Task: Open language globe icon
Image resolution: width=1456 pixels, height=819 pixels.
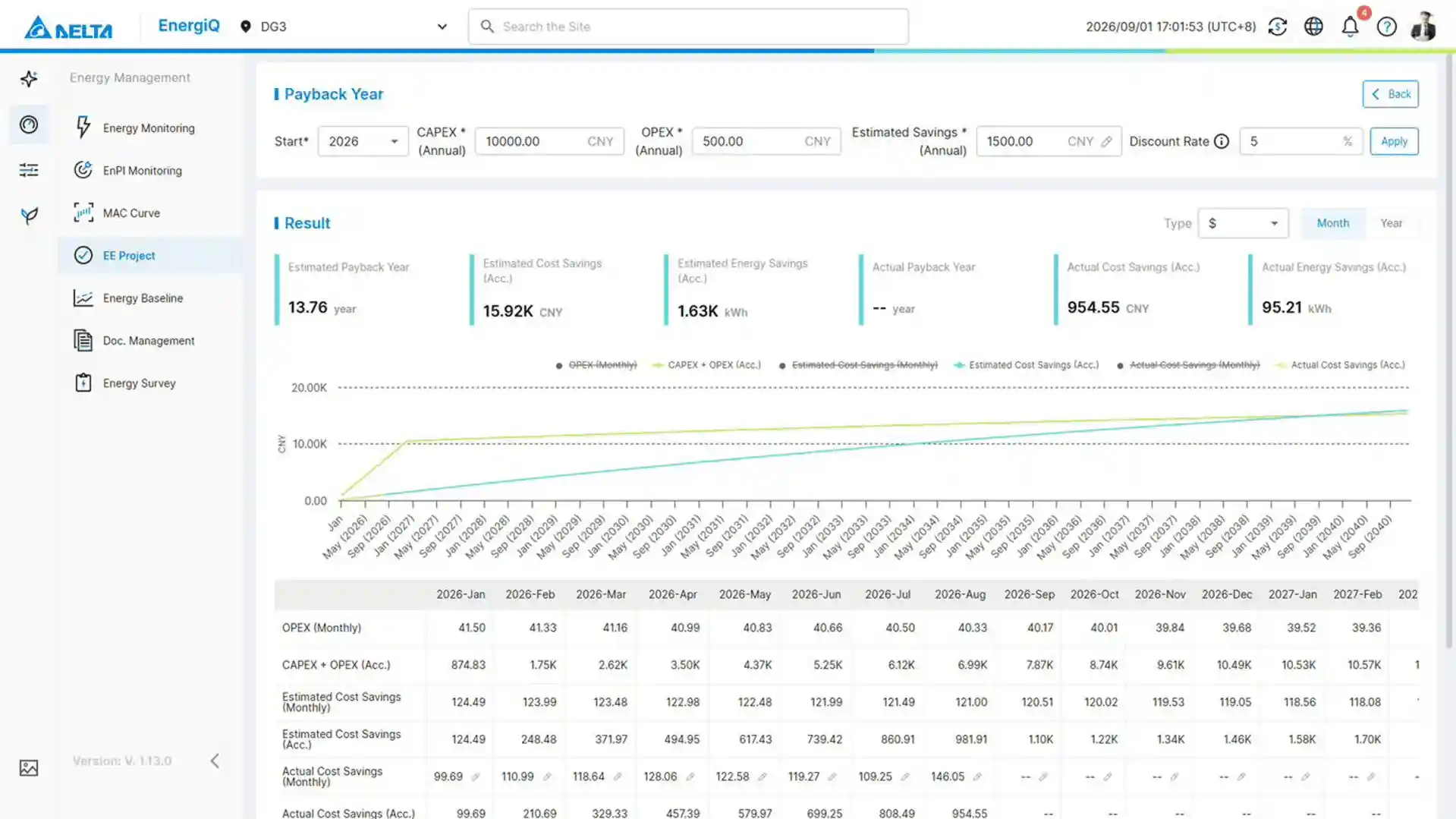Action: point(1313,27)
